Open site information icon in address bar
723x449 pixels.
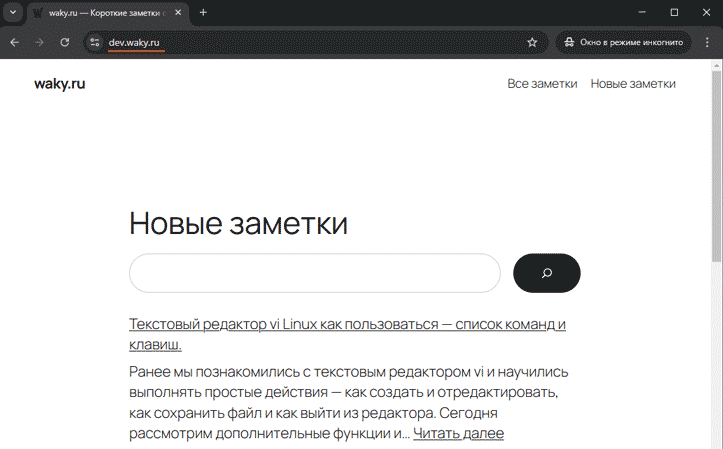[95, 42]
